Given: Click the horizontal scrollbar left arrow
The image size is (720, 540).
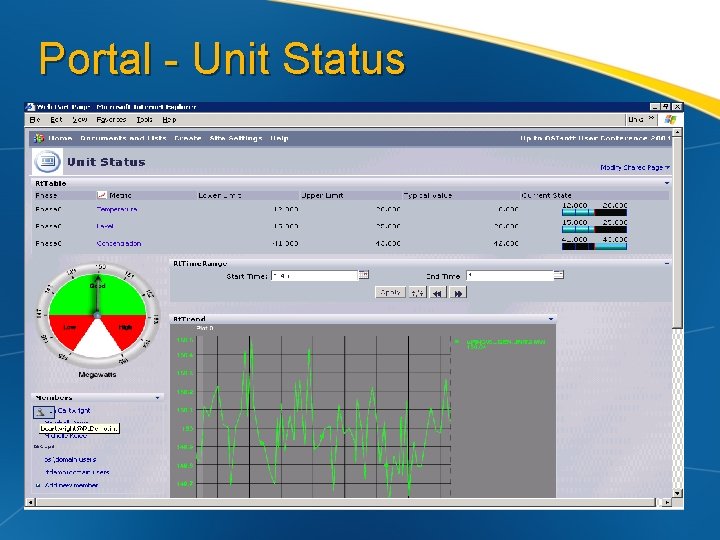Looking at the screenshot, I should pyautogui.click(x=30, y=503).
